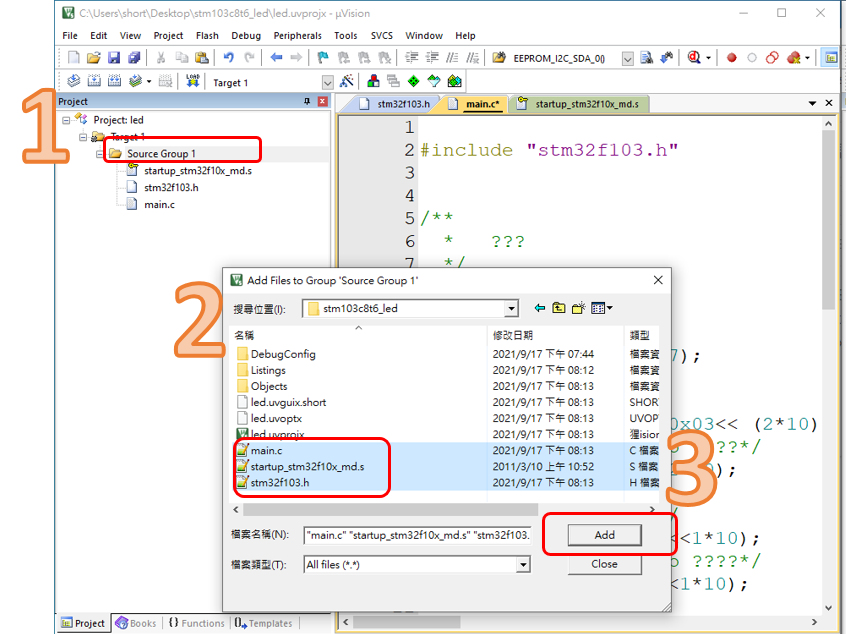This screenshot has width=846, height=634.
Task: Click green diamond Pack Installer icon
Action: tap(413, 81)
